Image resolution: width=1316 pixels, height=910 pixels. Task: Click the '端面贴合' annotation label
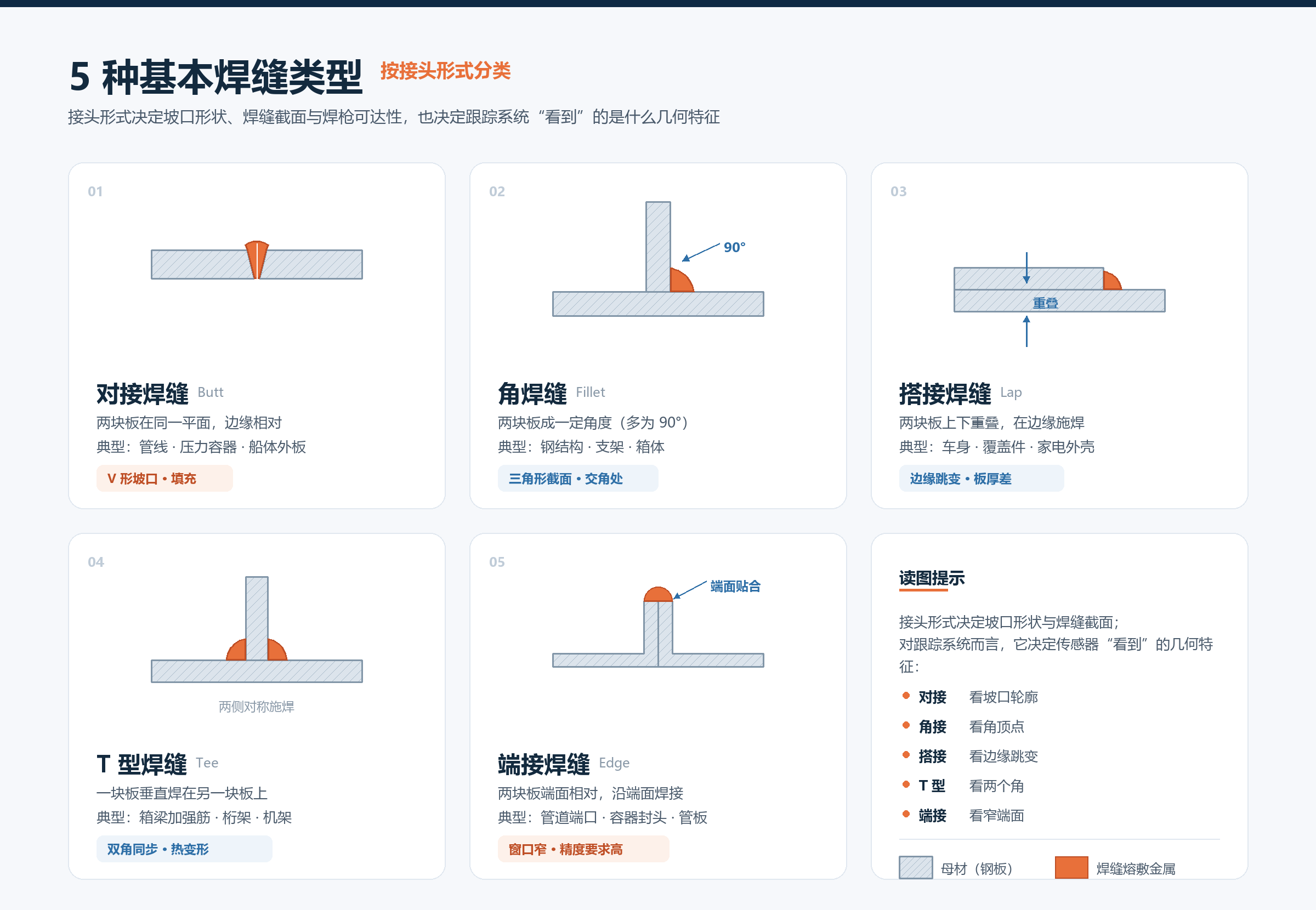point(735,586)
